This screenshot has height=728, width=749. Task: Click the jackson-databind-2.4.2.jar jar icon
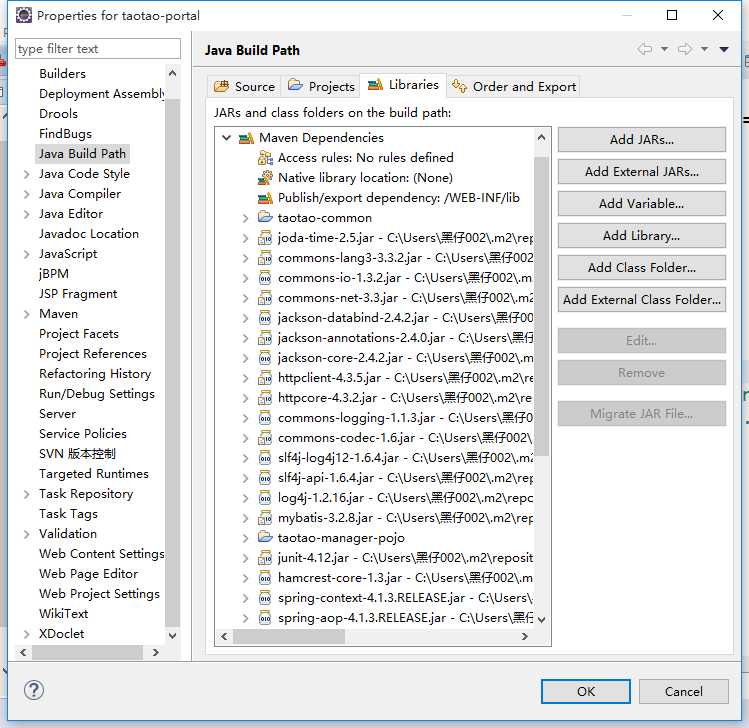(265, 318)
